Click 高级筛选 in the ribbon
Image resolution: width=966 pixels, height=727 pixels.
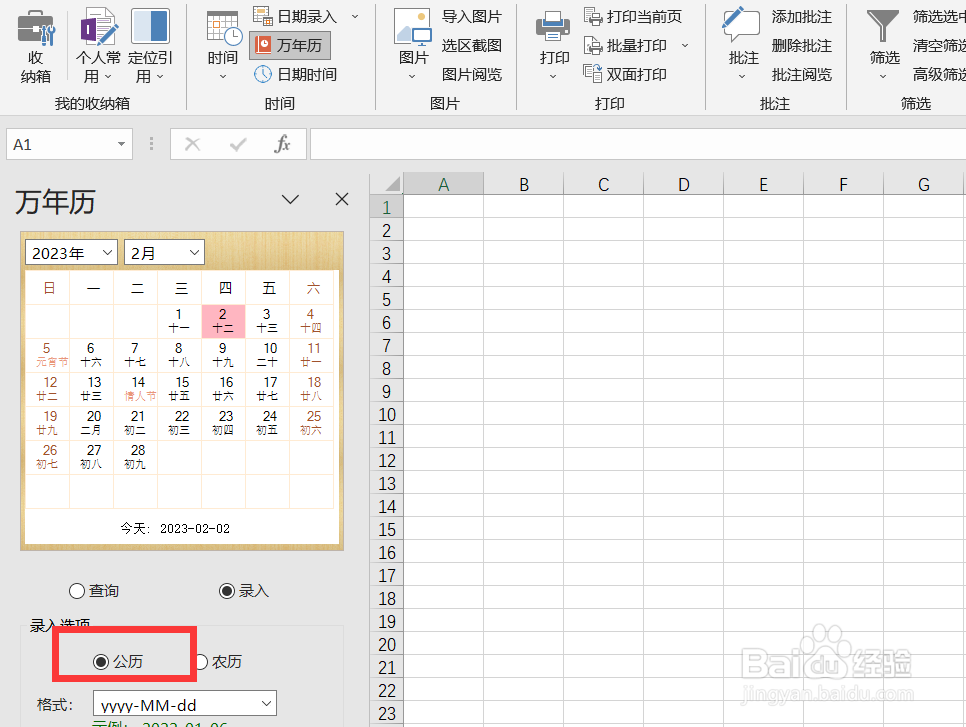pyautogui.click(x=939, y=75)
